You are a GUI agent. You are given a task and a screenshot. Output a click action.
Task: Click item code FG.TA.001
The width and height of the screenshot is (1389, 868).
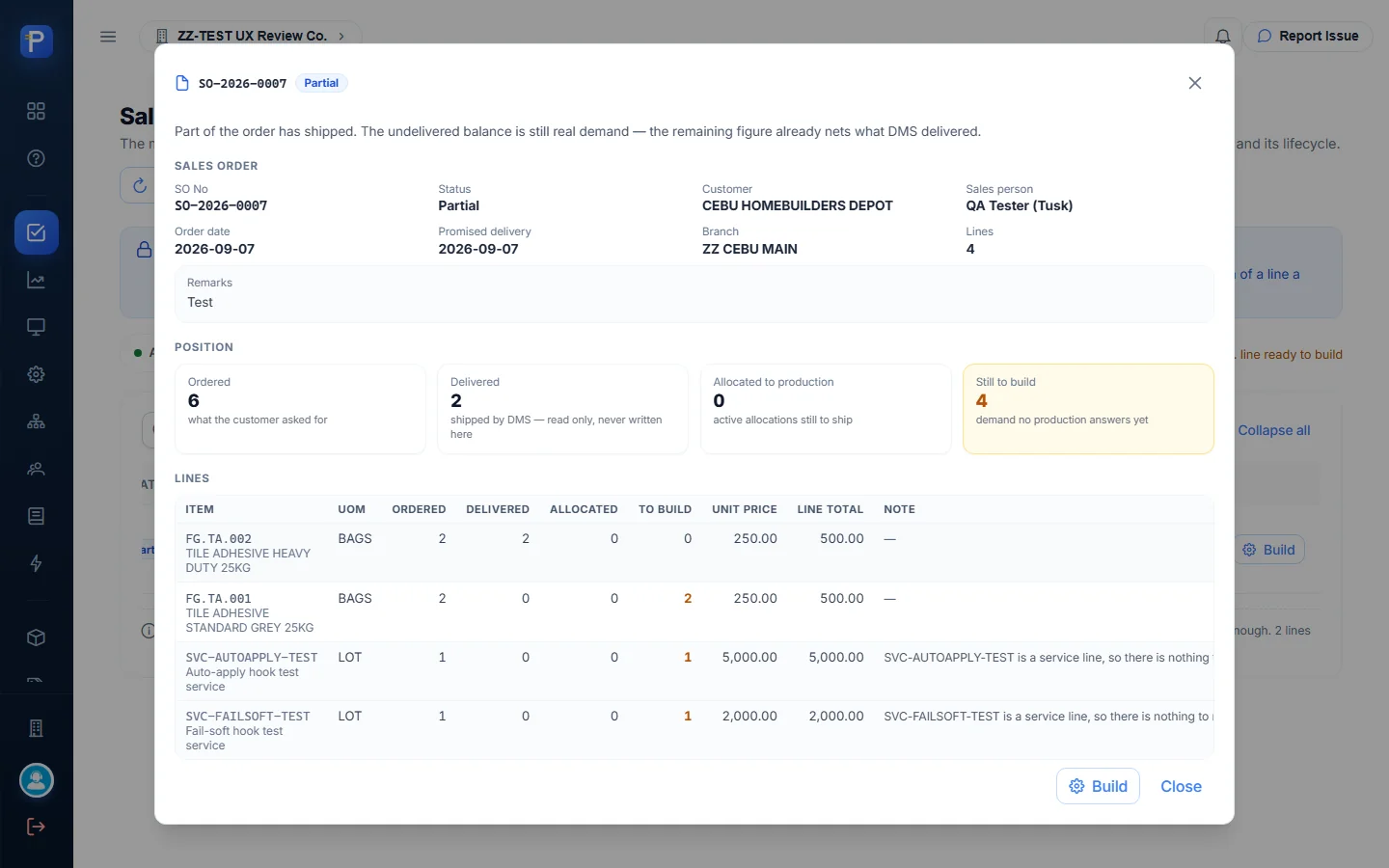219,599
